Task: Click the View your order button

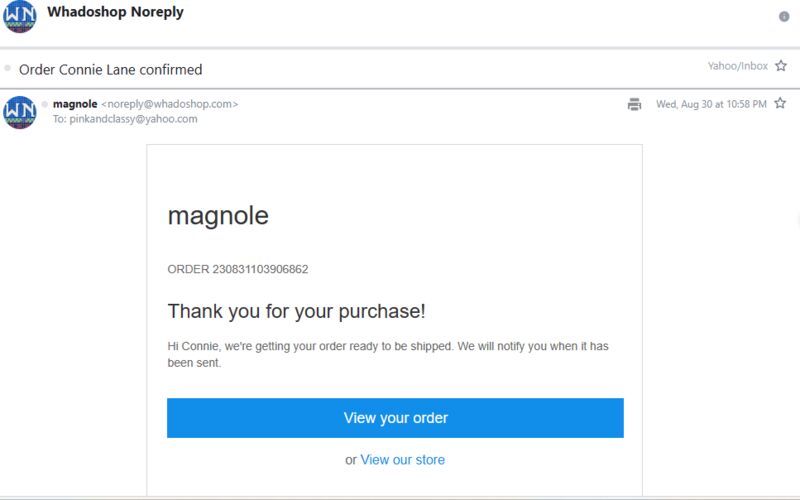Action: coord(395,418)
